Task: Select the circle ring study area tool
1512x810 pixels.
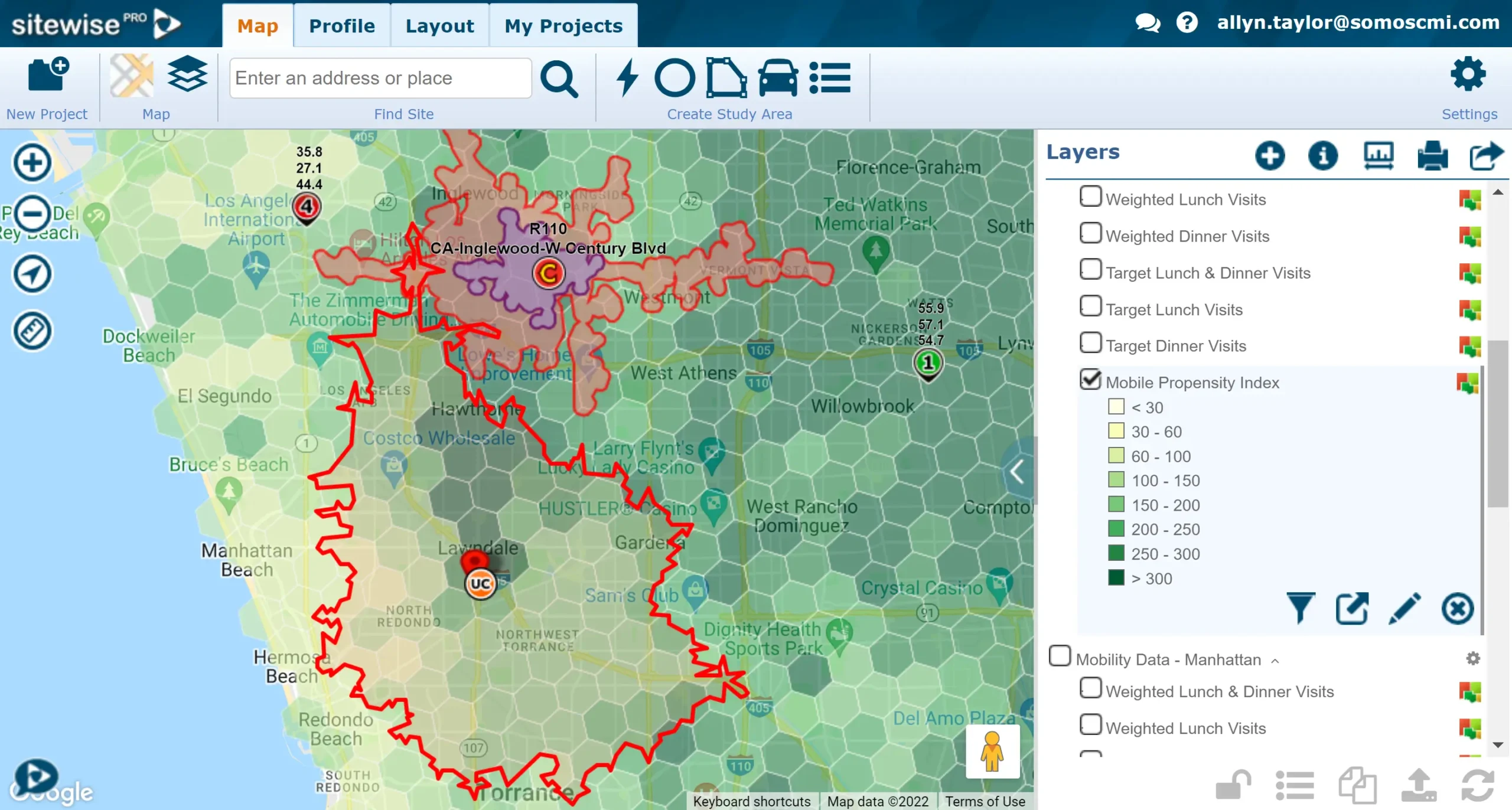Action: coord(674,77)
